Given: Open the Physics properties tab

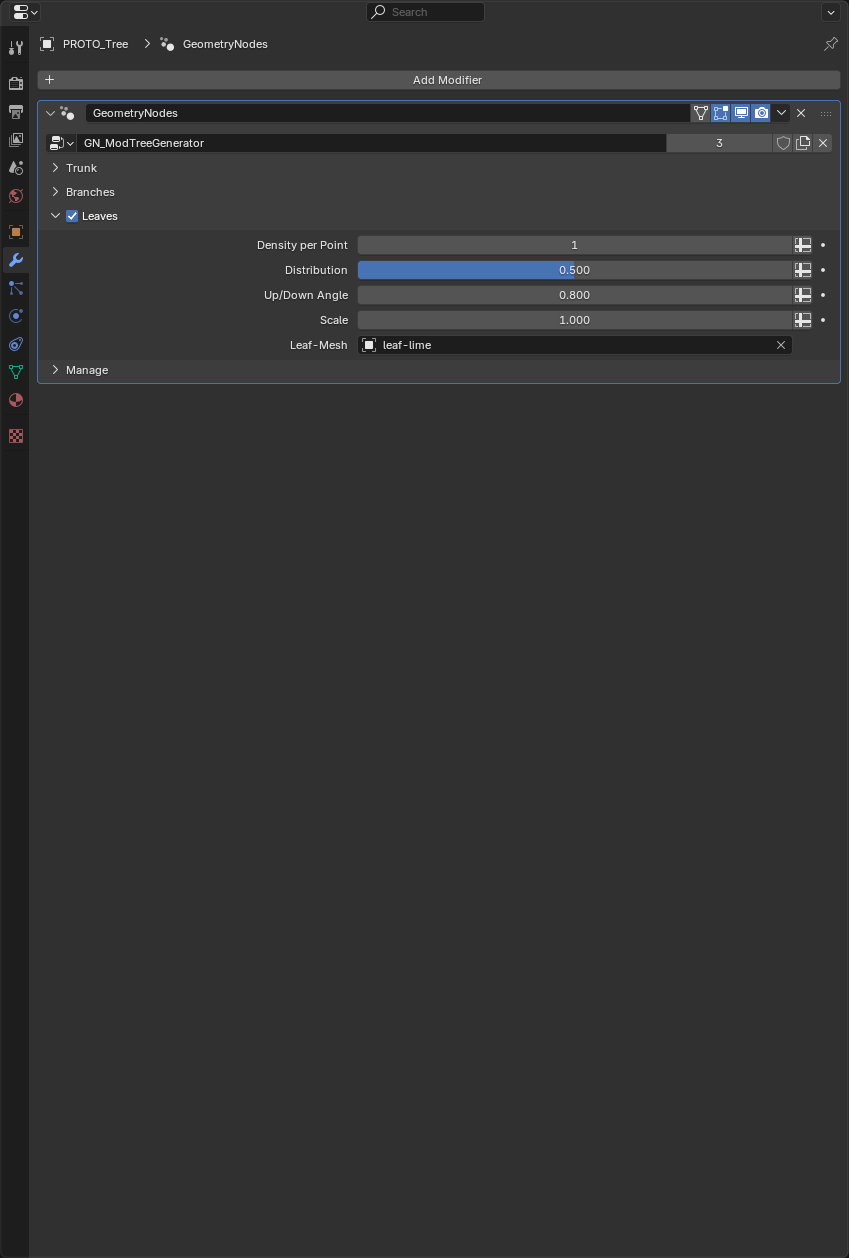Looking at the screenshot, I should (x=15, y=316).
